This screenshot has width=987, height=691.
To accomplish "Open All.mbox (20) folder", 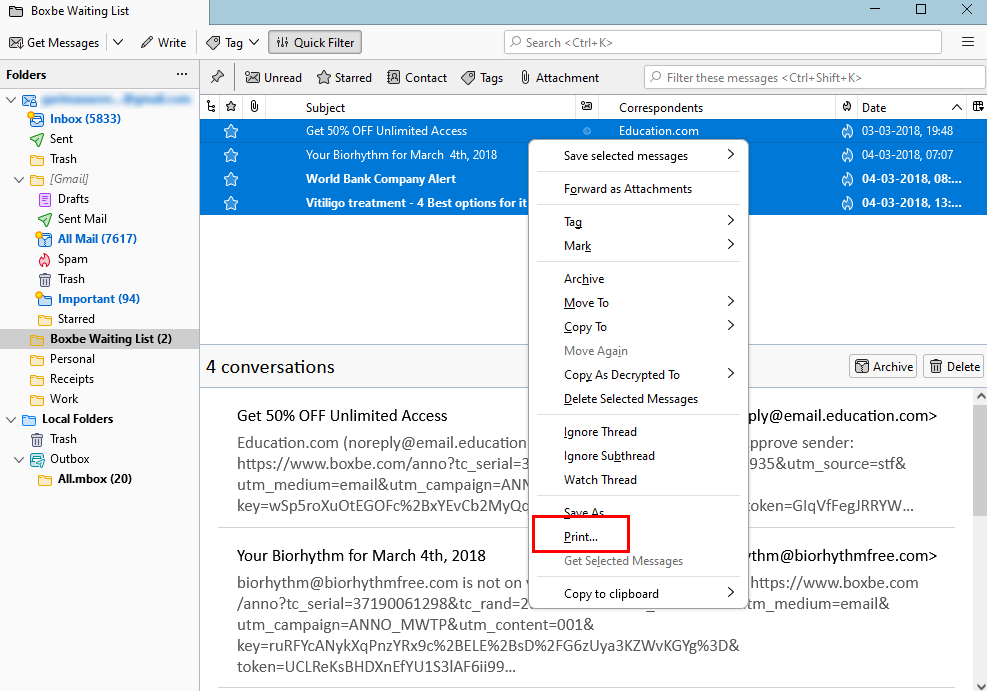I will coord(94,479).
